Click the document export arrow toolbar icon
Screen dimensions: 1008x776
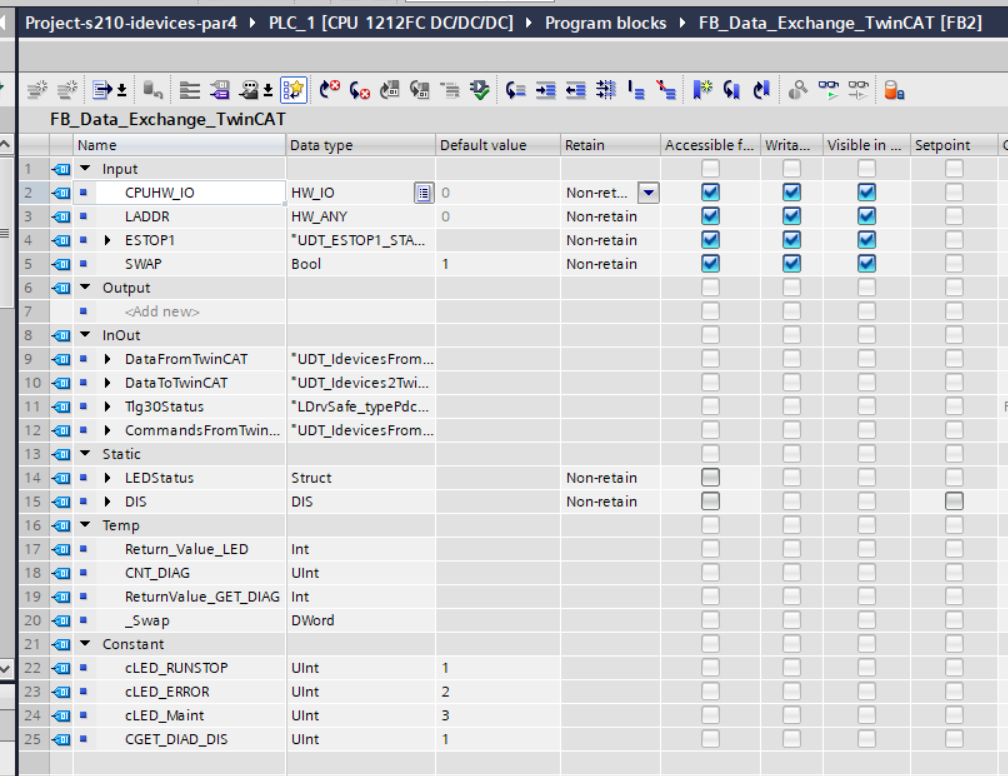(102, 90)
